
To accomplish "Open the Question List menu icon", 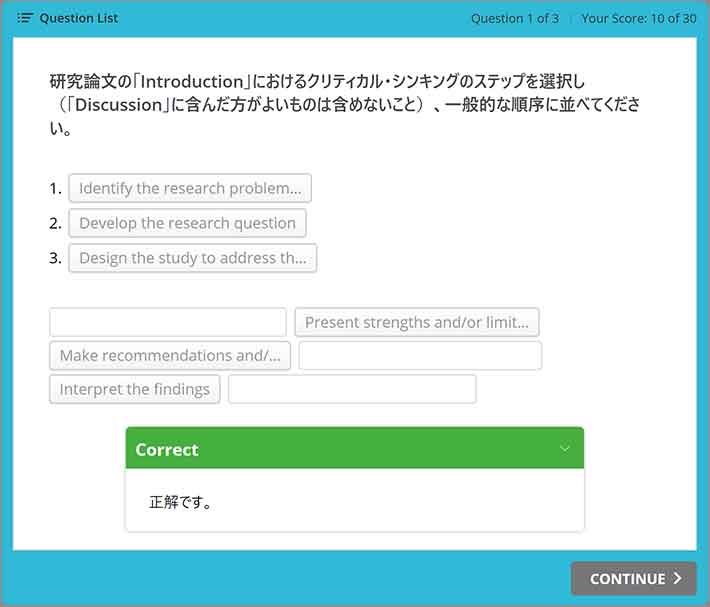I will (x=25, y=18).
